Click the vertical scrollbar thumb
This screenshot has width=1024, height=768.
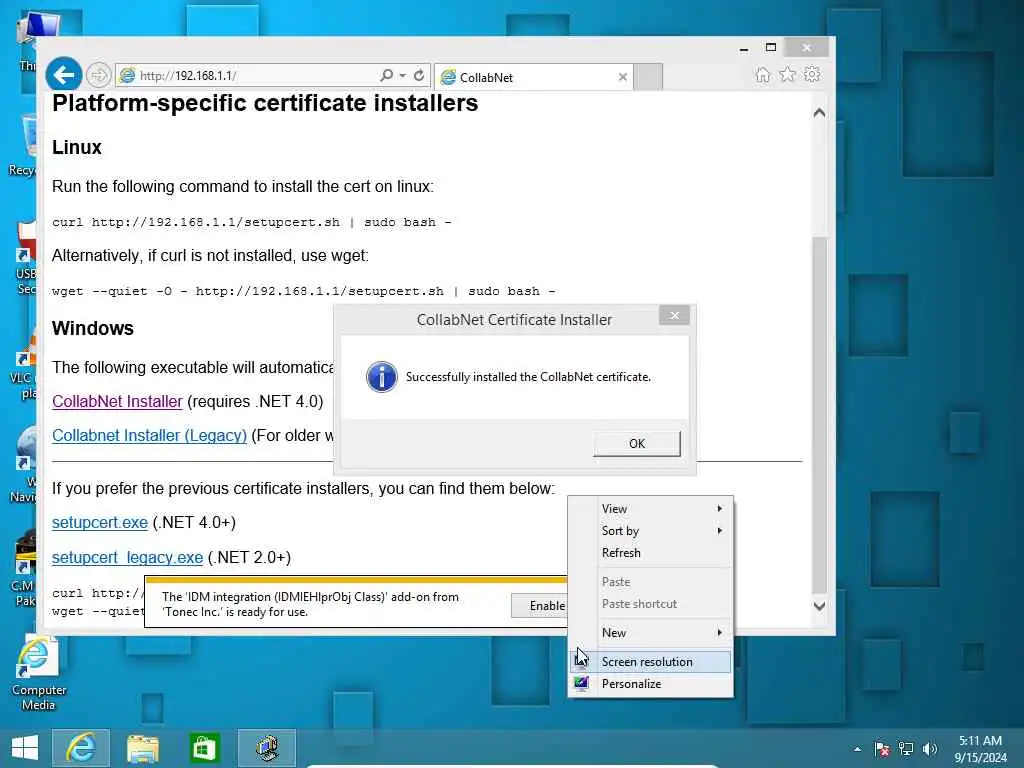click(x=820, y=415)
